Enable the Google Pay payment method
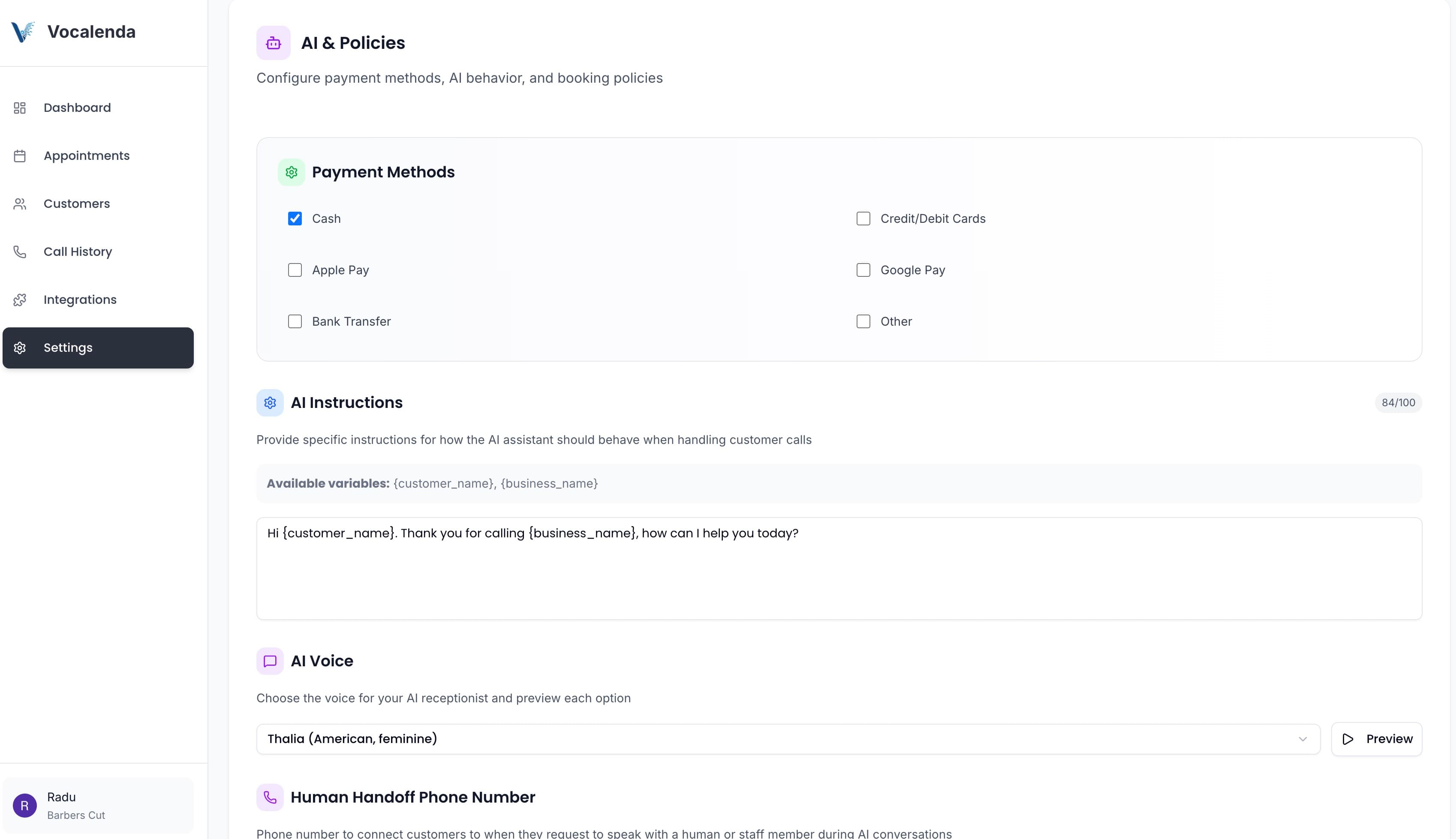The height and width of the screenshot is (839, 1456). pos(863,270)
